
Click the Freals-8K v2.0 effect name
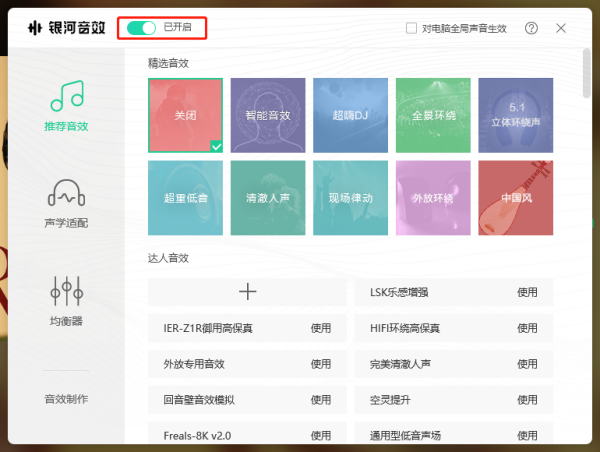[x=197, y=436]
